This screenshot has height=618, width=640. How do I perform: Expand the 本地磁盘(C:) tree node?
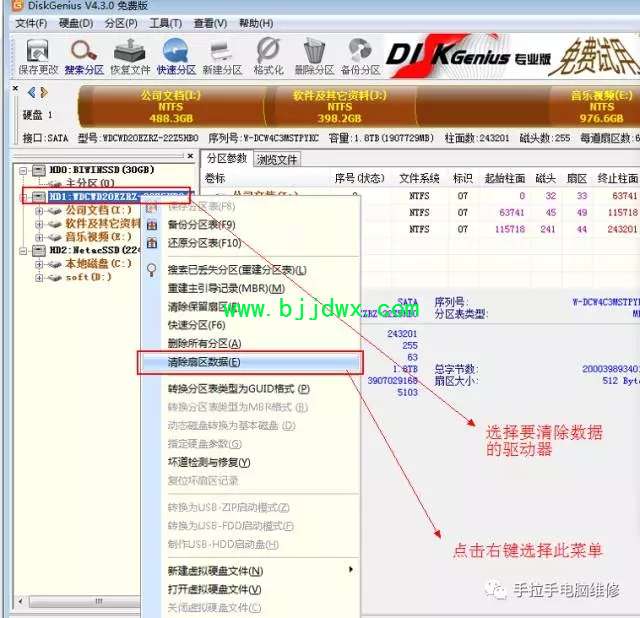[39, 264]
